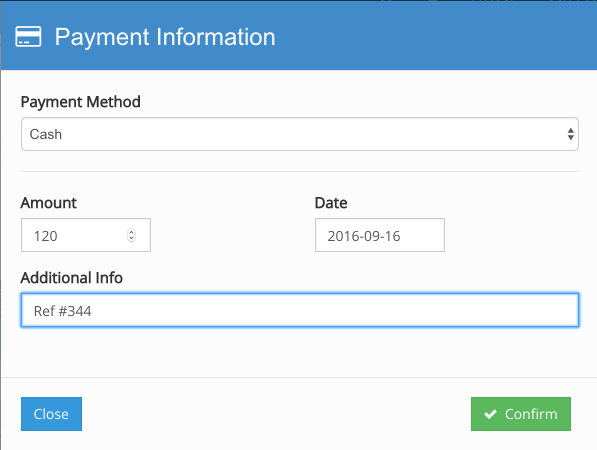Place cursor after Ref #344 text
The width and height of the screenshot is (597, 450).
click(93, 311)
